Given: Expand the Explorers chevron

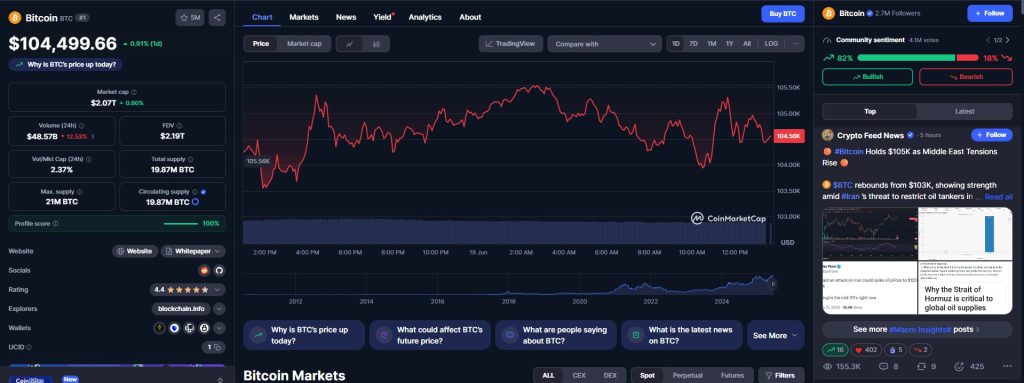Looking at the screenshot, I should tap(219, 309).
